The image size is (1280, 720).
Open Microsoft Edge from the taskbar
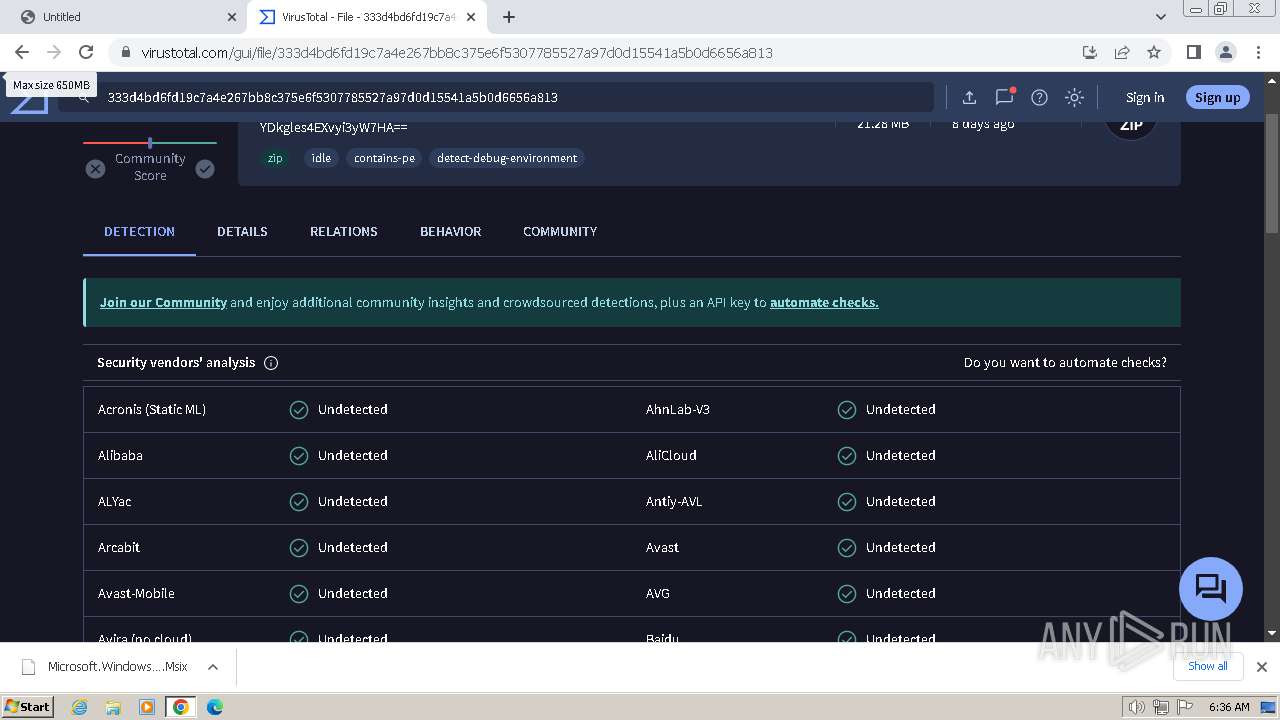click(x=215, y=707)
